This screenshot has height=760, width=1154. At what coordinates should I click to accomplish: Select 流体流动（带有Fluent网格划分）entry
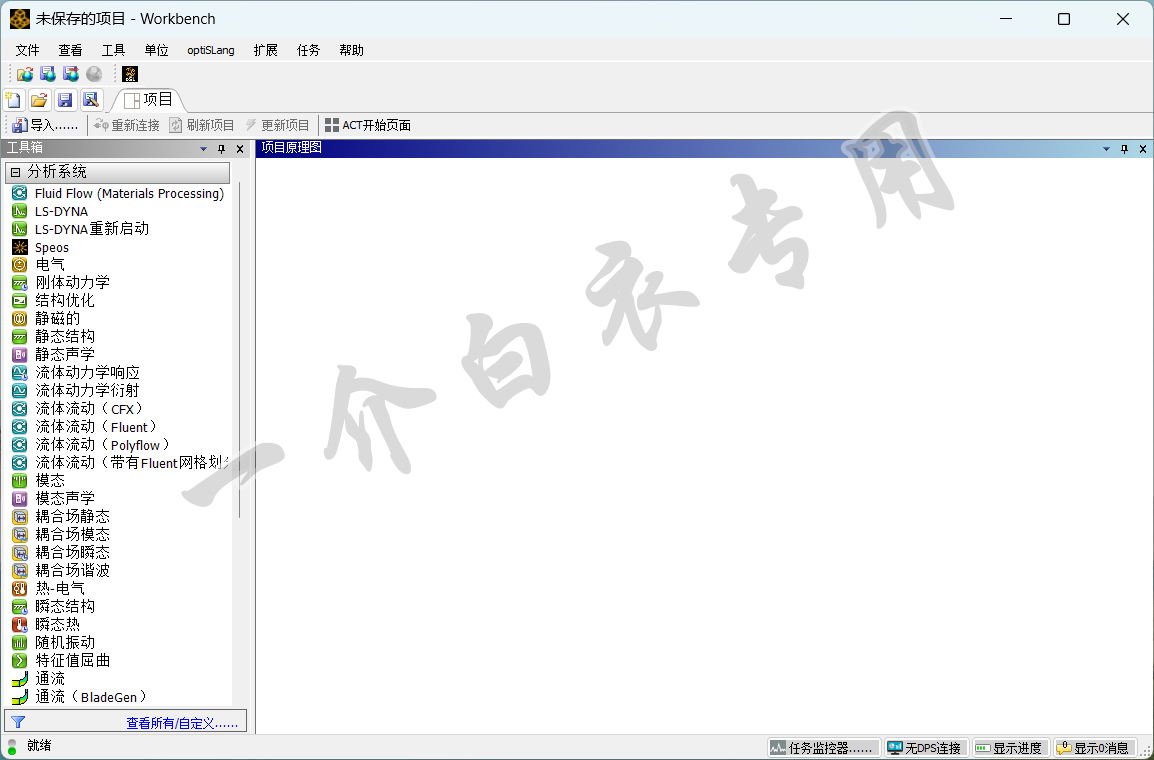[x=121, y=463]
